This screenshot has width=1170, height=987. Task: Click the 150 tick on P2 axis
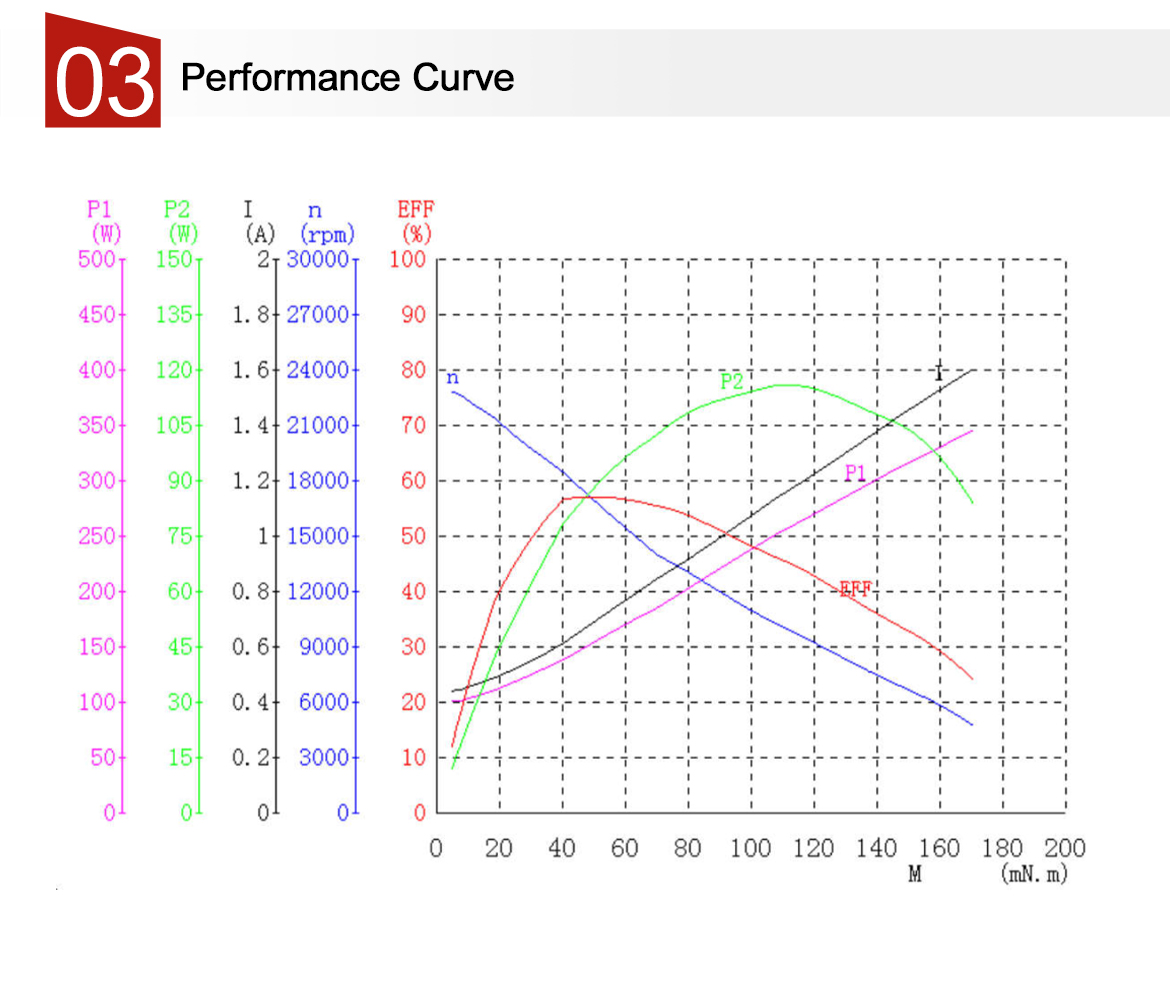click(x=174, y=260)
